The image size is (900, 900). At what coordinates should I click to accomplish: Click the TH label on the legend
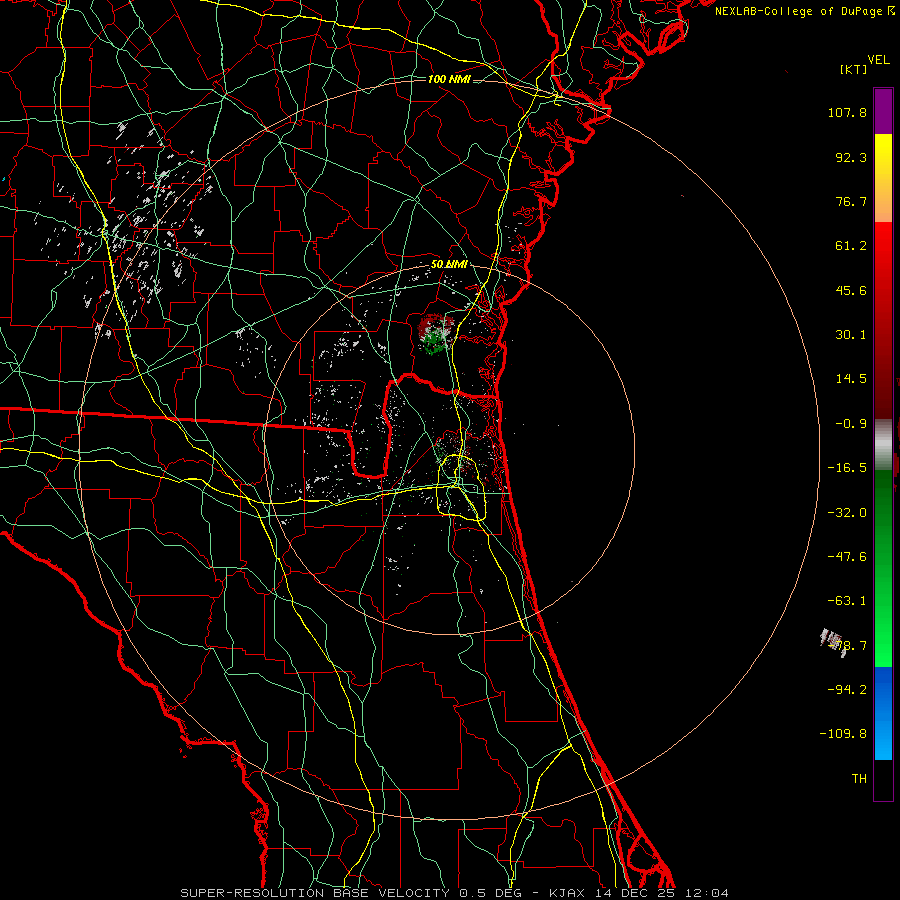click(x=859, y=779)
